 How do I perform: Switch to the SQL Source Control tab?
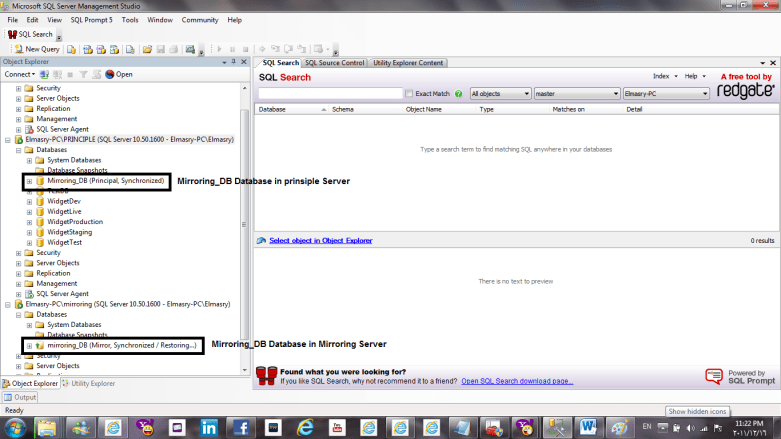tap(335, 63)
